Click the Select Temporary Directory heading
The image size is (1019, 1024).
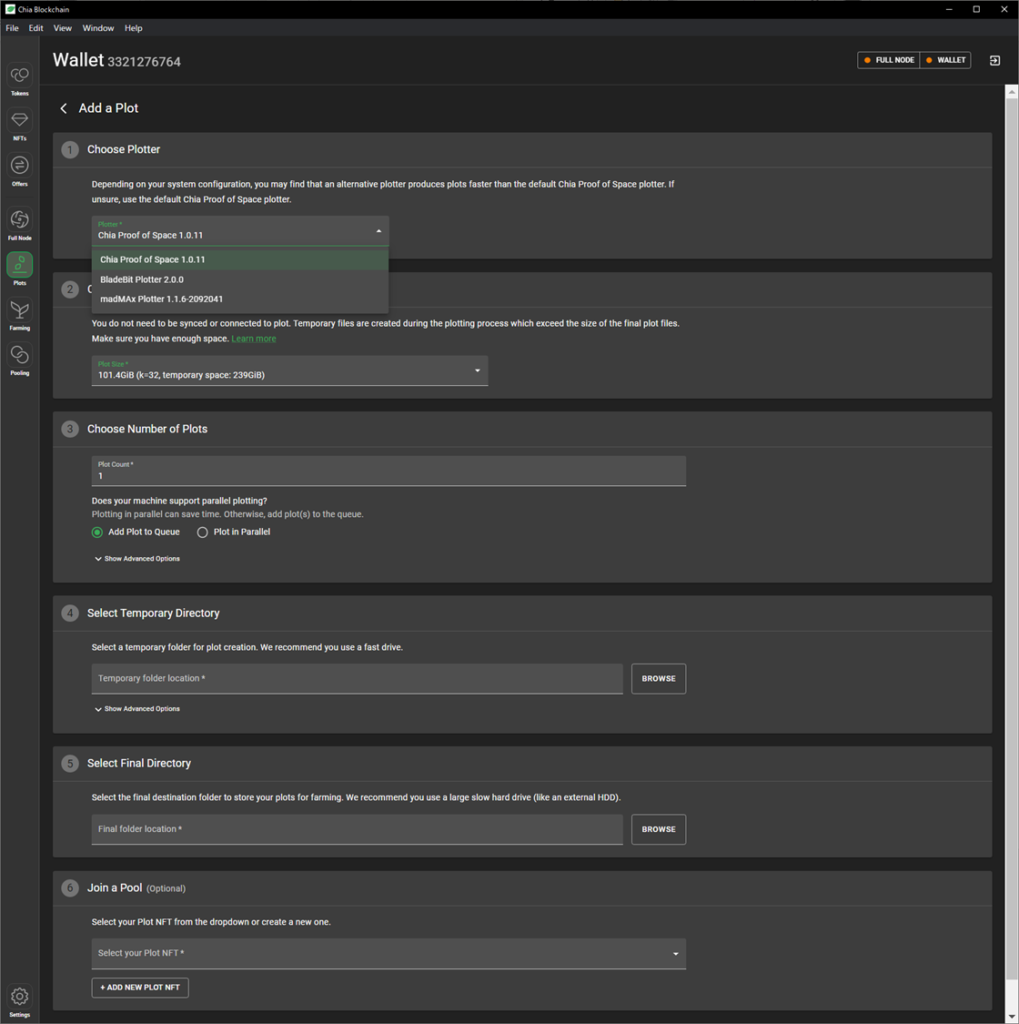pyautogui.click(x=154, y=613)
